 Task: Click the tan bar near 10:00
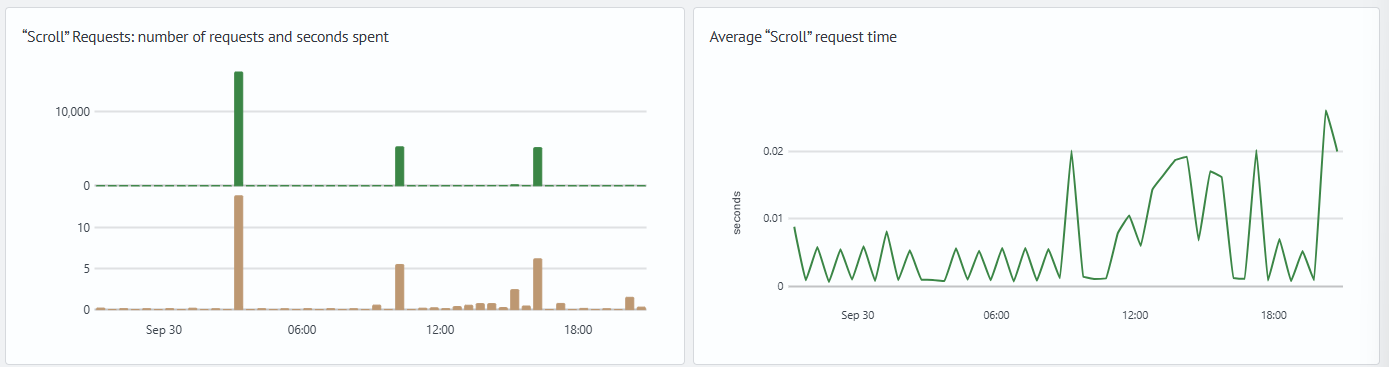click(x=400, y=287)
